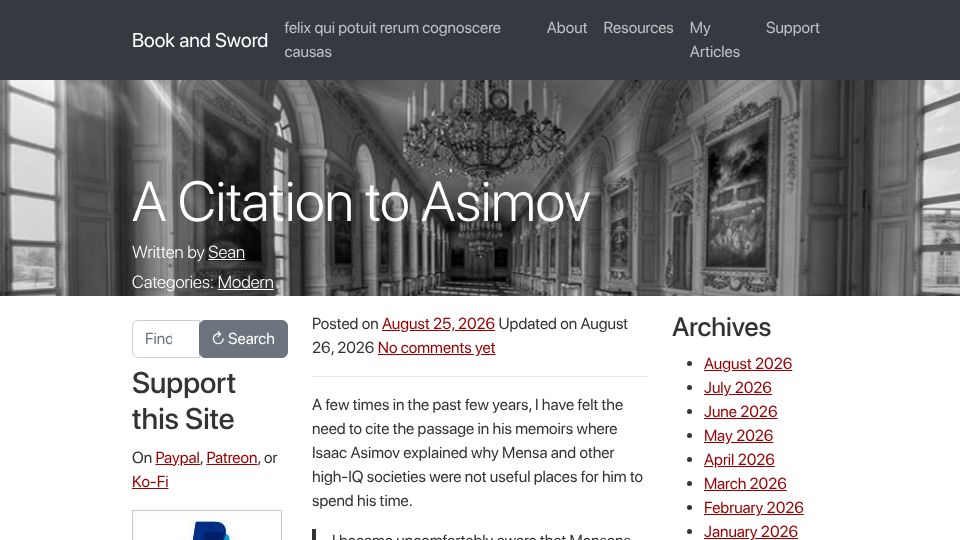Click the tagline felix qui potuit rerum

point(392,40)
